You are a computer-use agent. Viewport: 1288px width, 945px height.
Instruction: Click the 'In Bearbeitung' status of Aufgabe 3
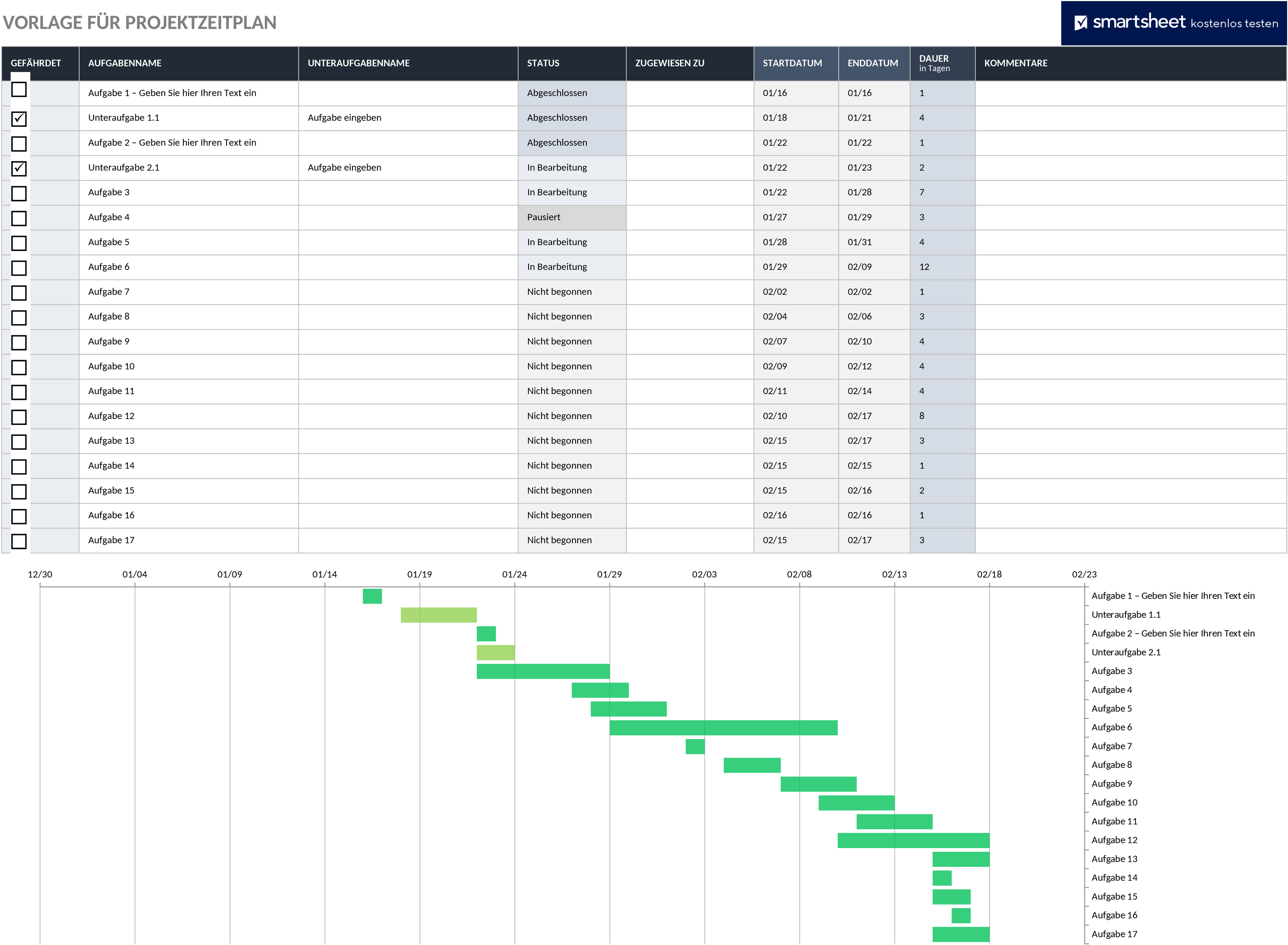pyautogui.click(x=572, y=193)
